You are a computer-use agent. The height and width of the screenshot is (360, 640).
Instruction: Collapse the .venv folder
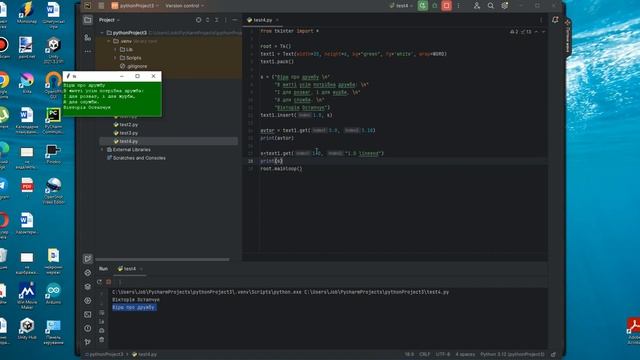click(109, 41)
